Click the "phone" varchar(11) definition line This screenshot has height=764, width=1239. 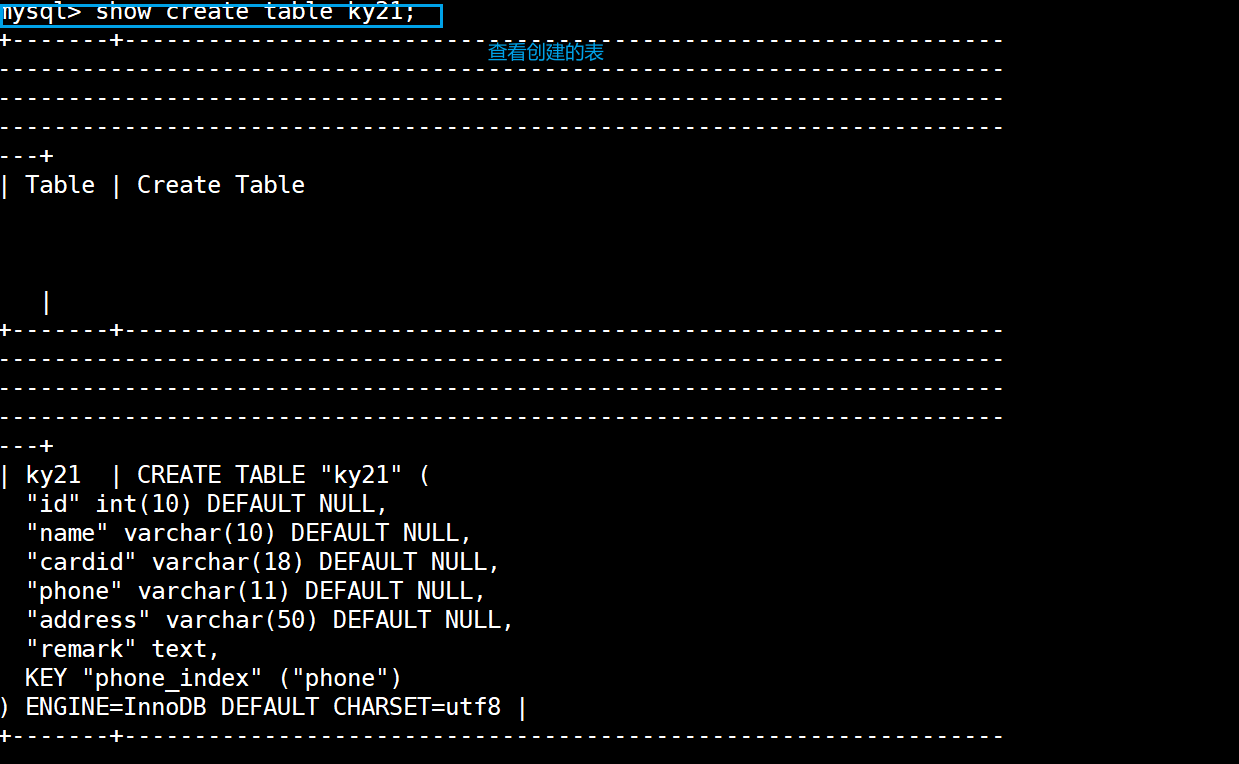[256, 591]
